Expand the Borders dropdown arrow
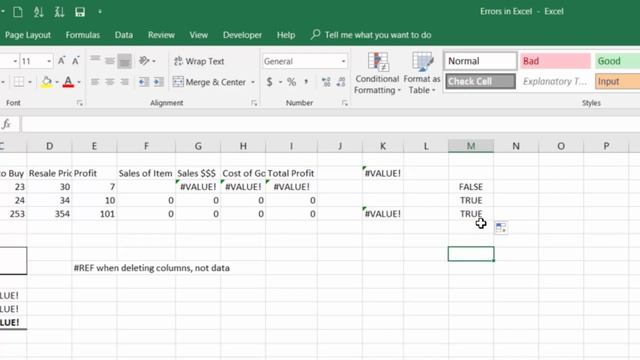The width and height of the screenshot is (640, 360). (30, 82)
